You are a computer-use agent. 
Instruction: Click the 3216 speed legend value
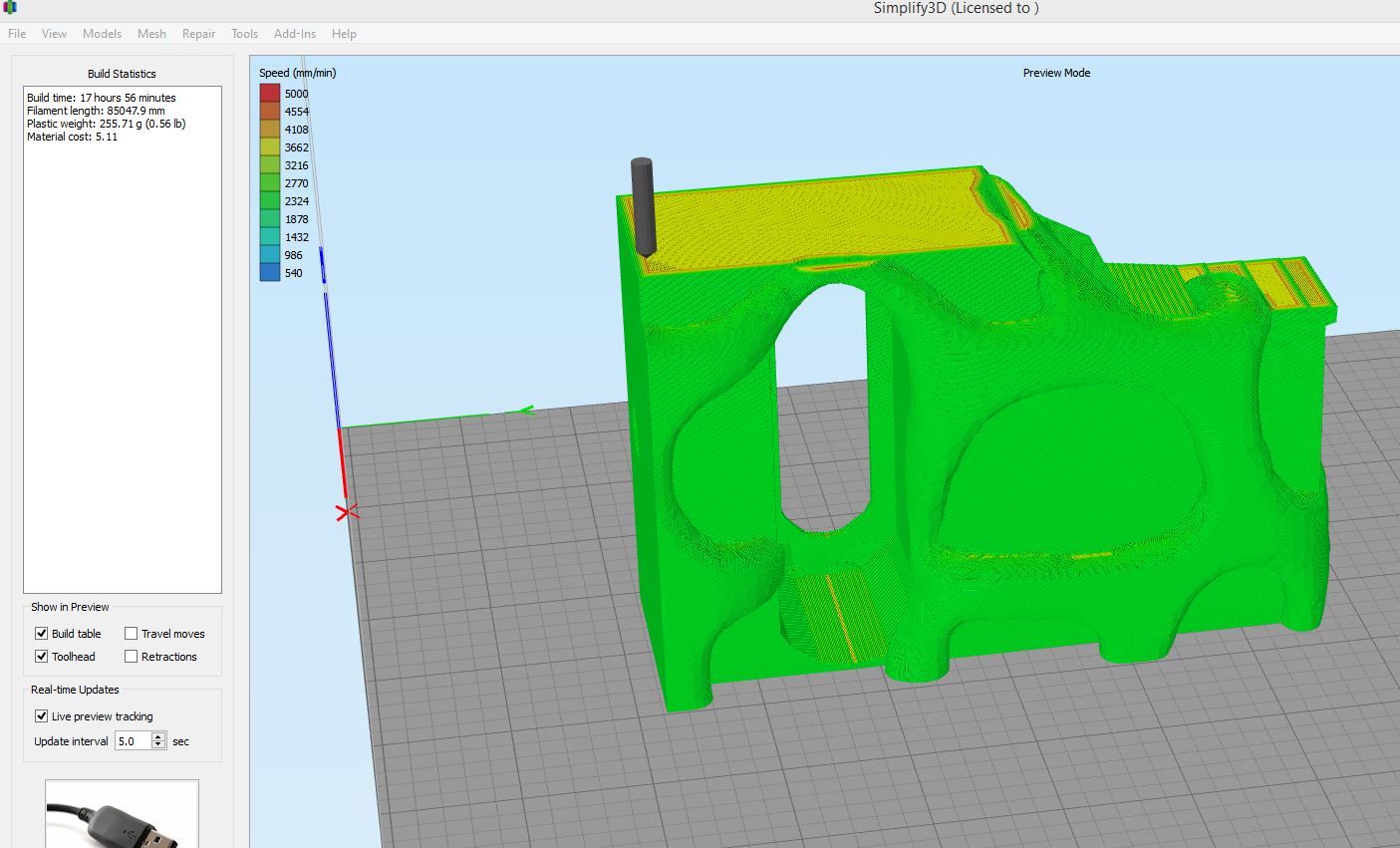point(297,165)
